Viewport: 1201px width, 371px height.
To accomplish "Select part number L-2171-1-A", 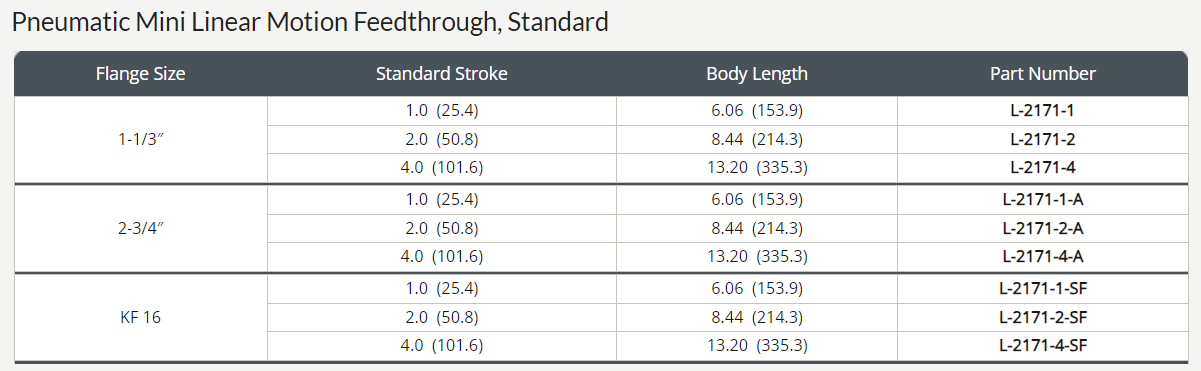I will tap(1042, 199).
